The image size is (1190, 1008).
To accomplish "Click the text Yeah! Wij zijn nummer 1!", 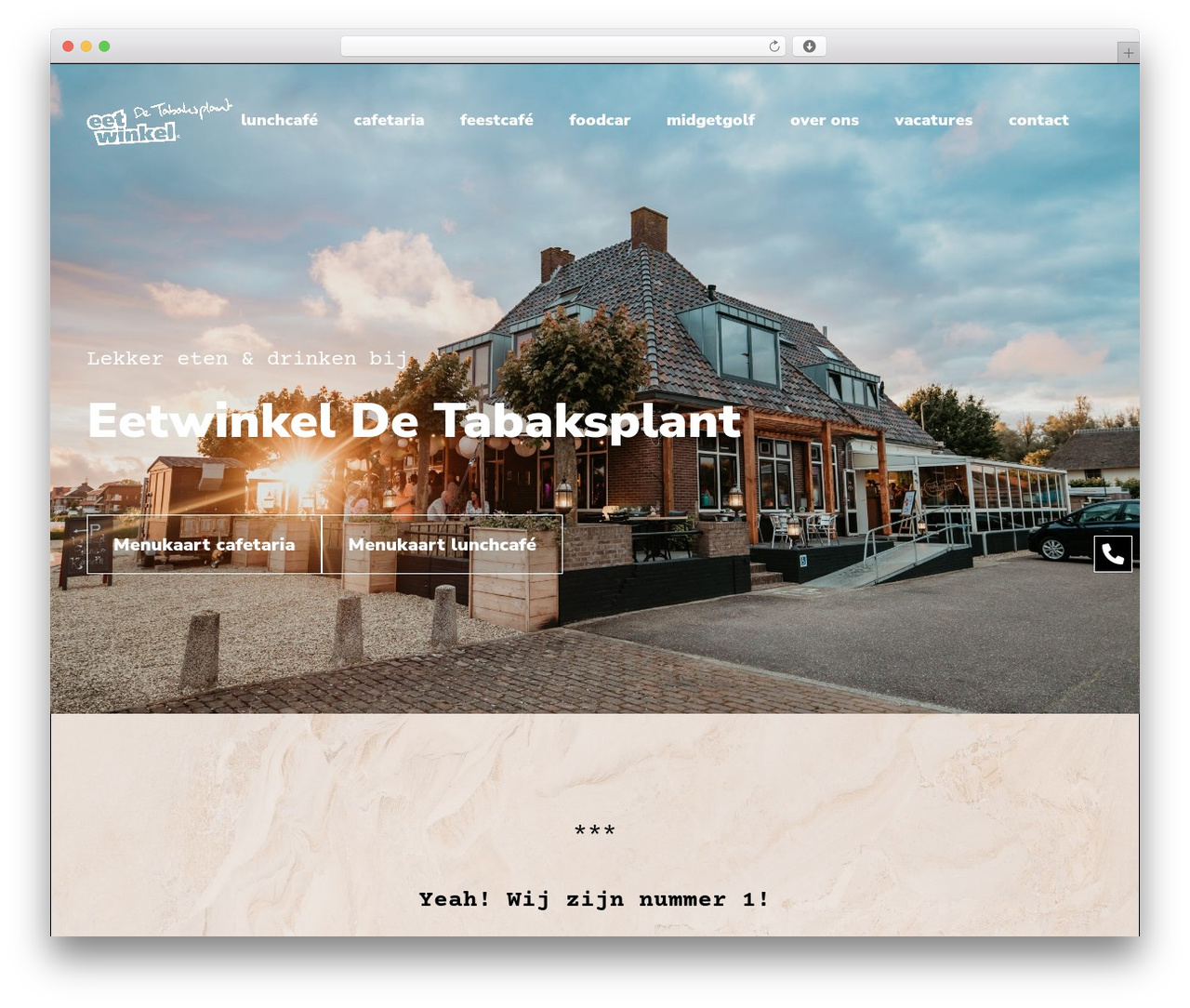I will point(595,899).
